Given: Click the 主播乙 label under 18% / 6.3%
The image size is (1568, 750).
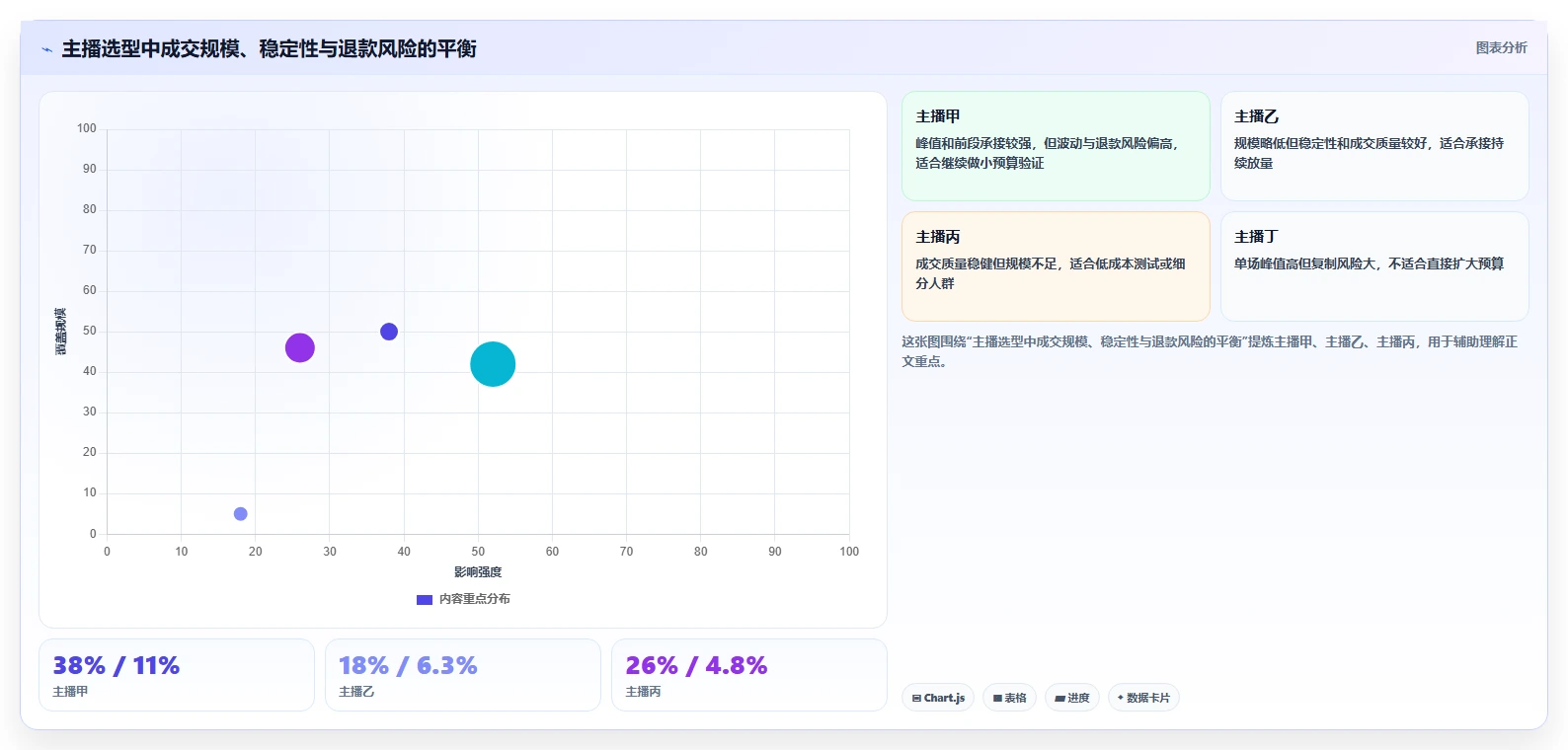Looking at the screenshot, I should (x=356, y=692).
